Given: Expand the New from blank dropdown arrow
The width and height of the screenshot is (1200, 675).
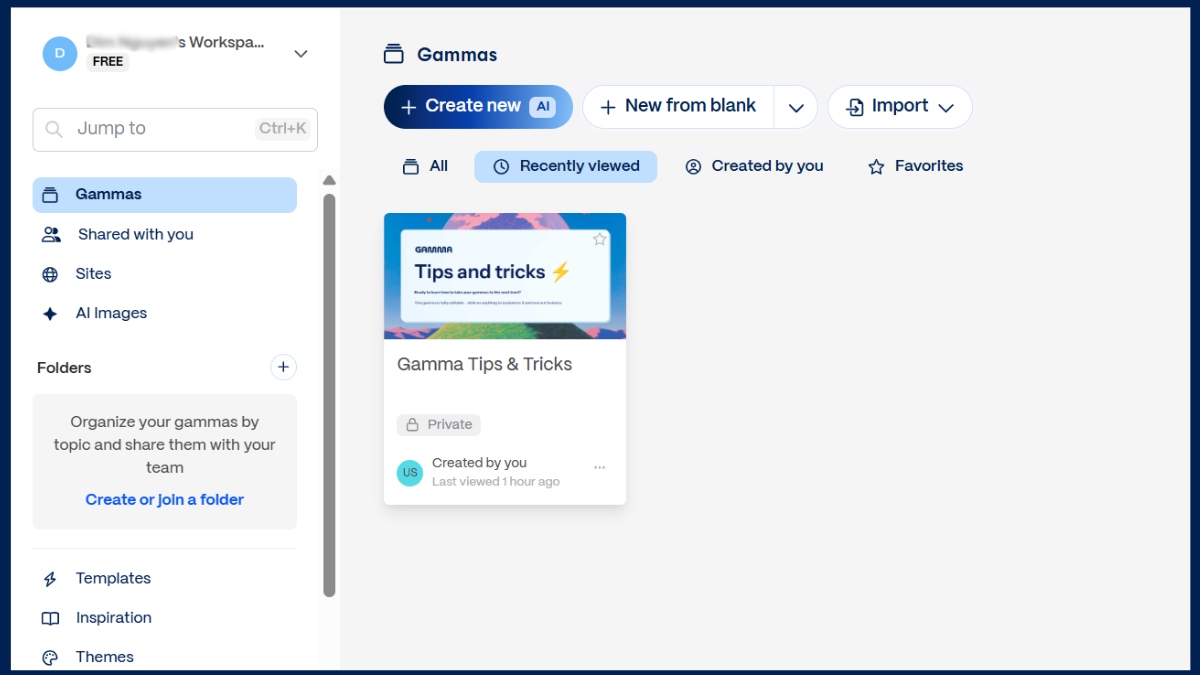Looking at the screenshot, I should [x=796, y=107].
